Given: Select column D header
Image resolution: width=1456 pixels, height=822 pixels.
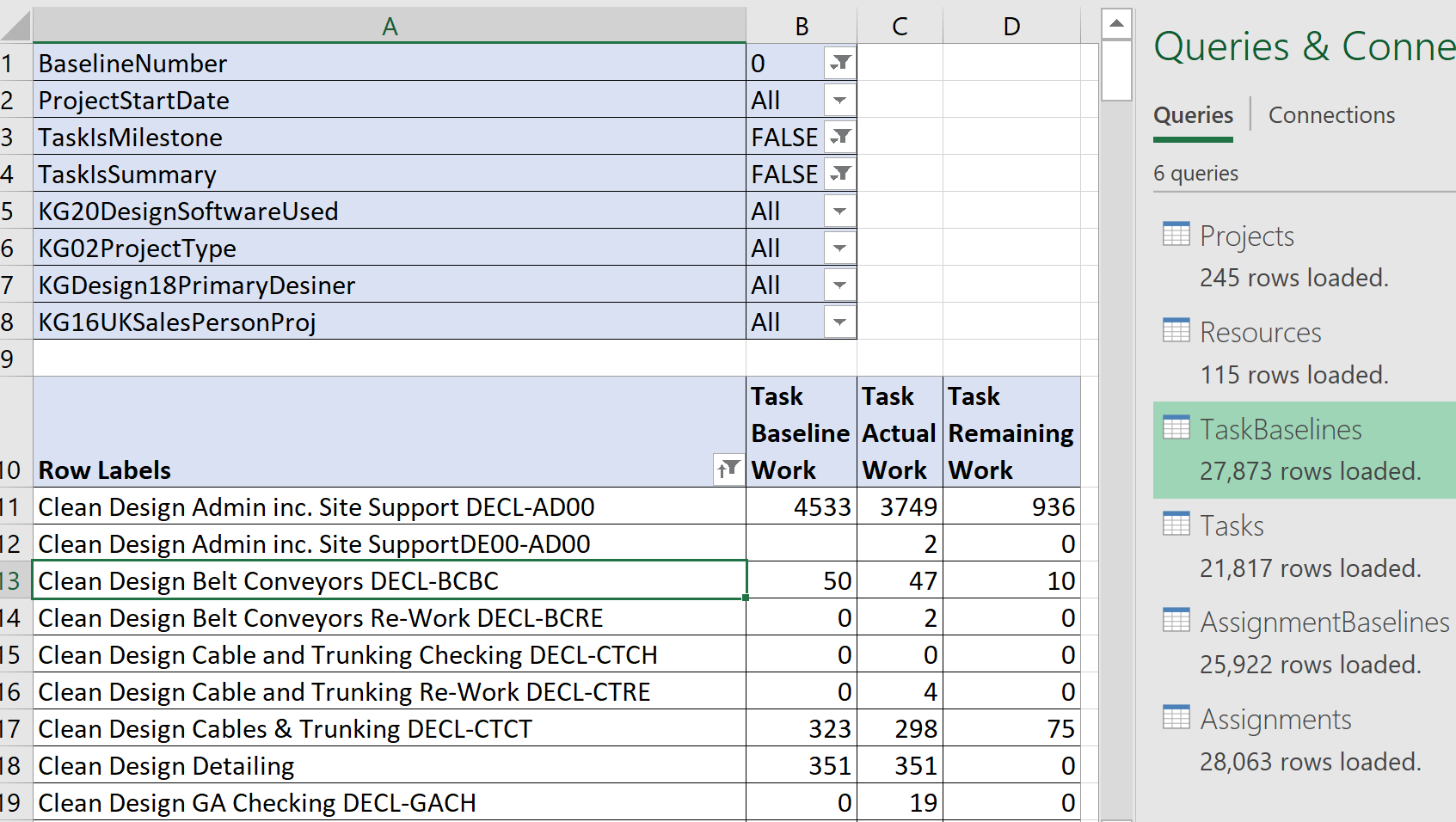Looking at the screenshot, I should [1011, 26].
